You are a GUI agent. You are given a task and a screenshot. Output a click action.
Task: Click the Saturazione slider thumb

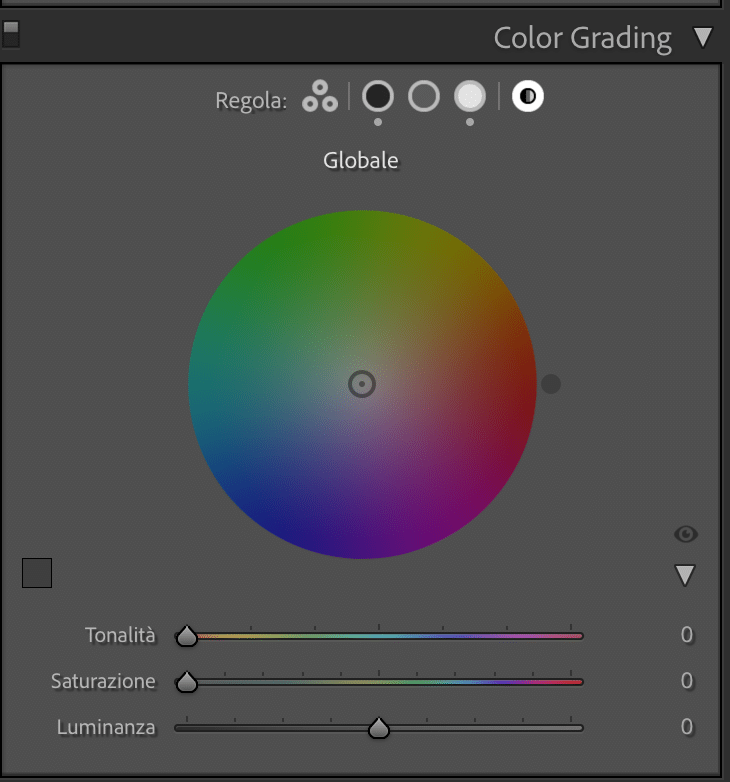(187, 682)
